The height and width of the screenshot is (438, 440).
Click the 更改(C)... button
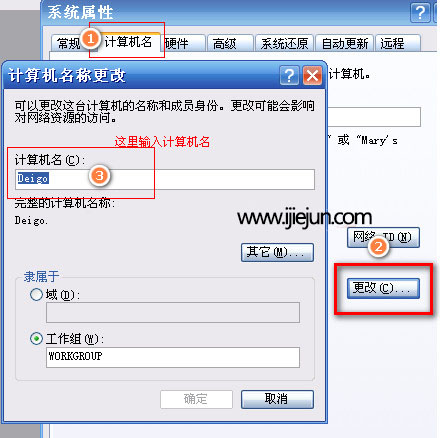point(383,288)
